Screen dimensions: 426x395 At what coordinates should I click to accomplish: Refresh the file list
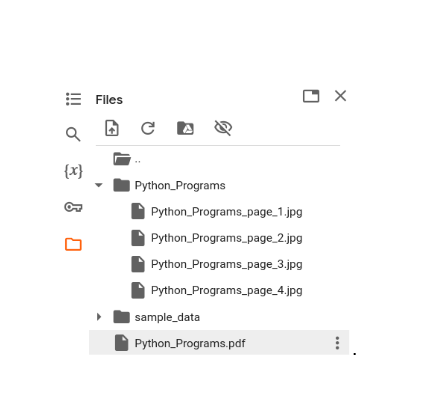[148, 128]
